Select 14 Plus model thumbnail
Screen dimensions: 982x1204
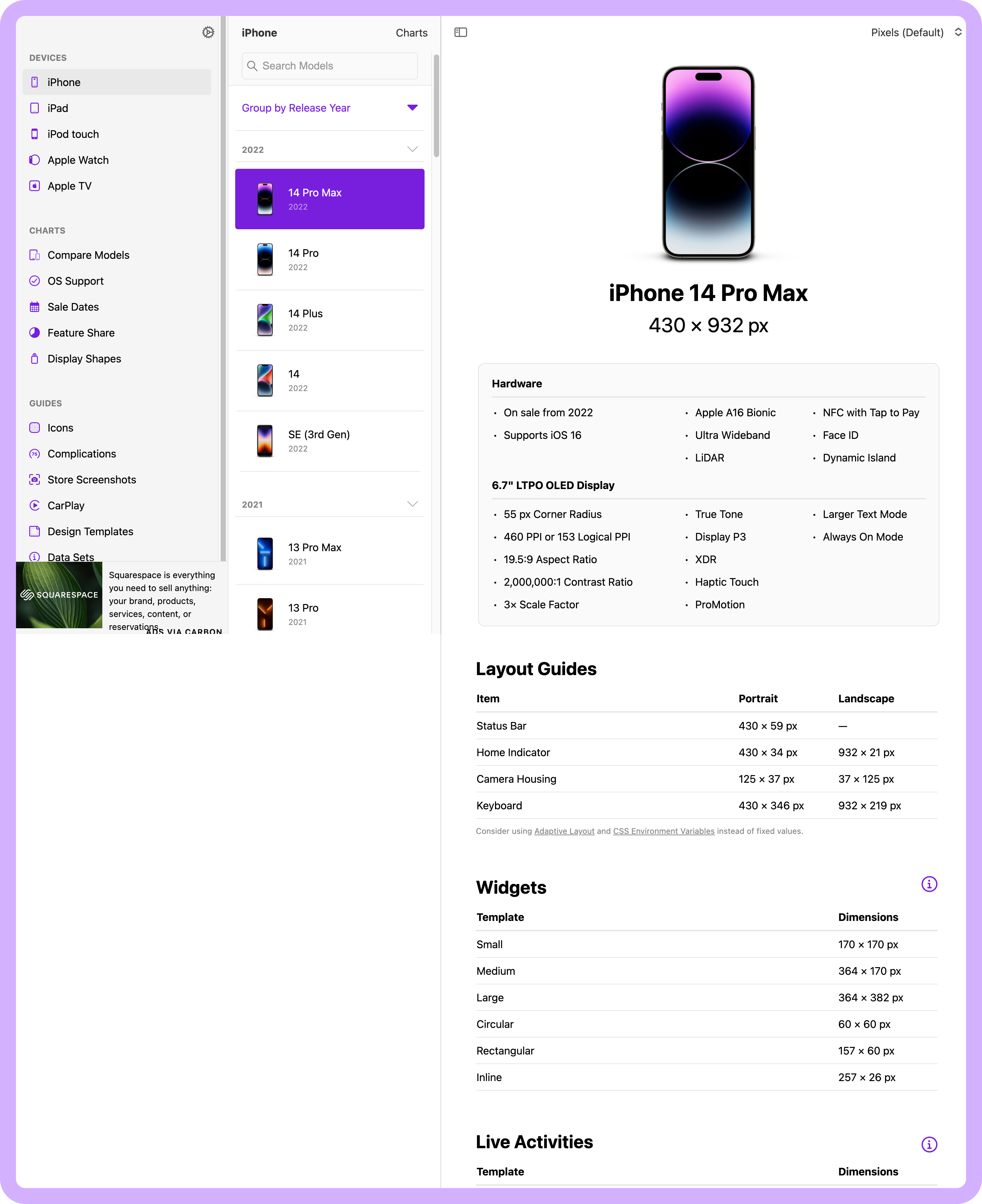point(265,320)
